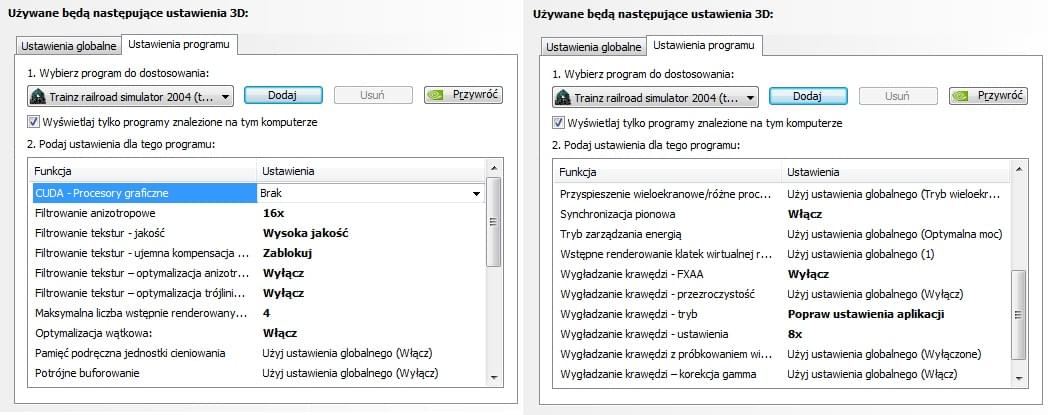Screen dimensions: 1052x415
Task: Click the Funkcja column header in the left list
Action: 142,171
